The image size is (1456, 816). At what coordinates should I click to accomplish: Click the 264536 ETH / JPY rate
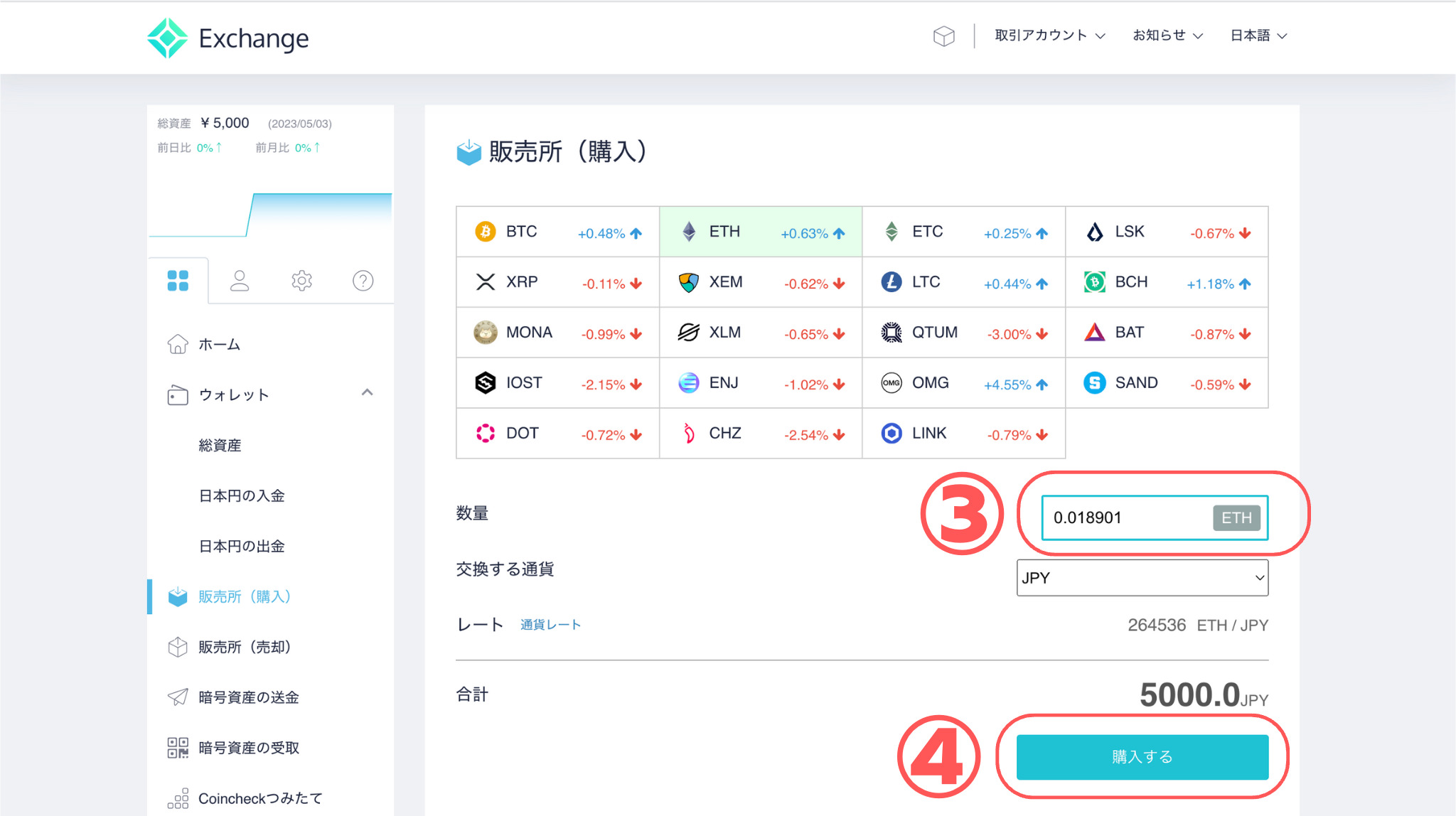click(x=1198, y=626)
